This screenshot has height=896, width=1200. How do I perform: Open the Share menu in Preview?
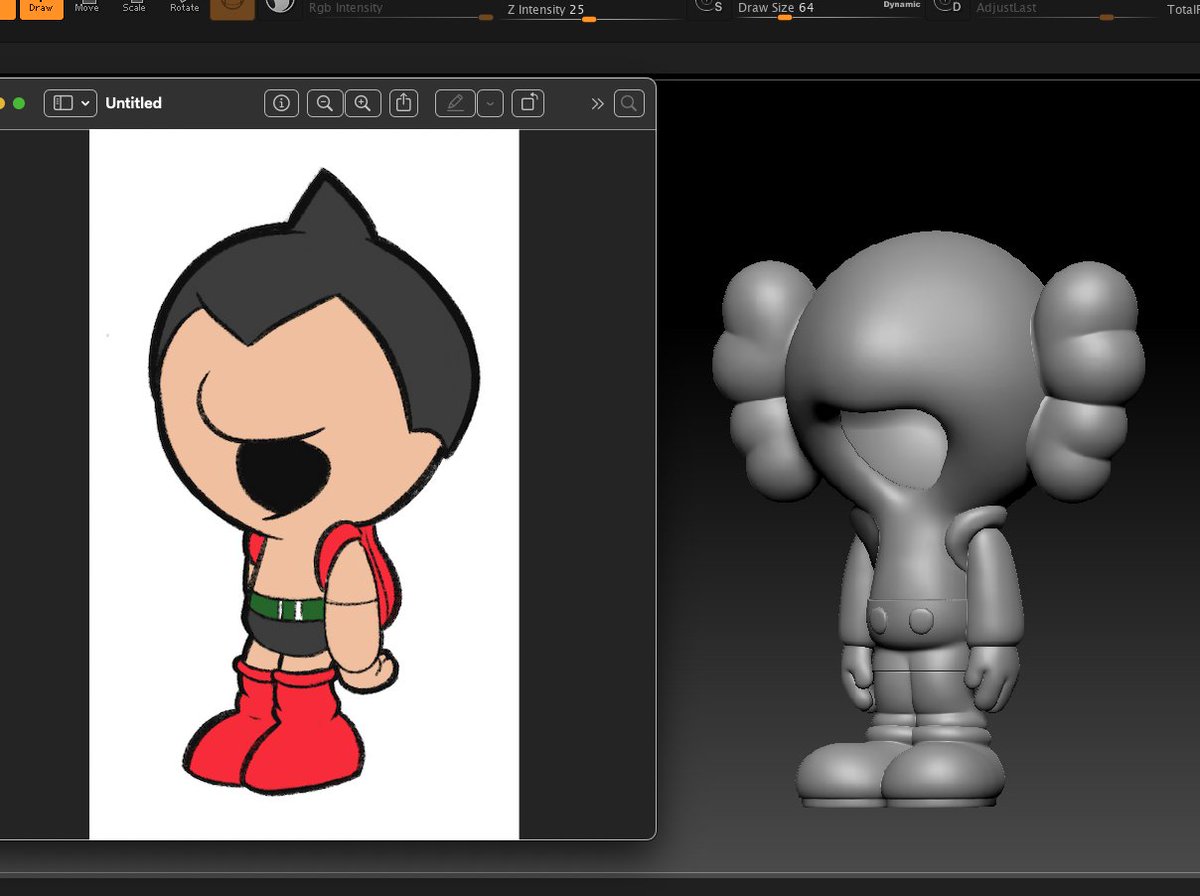coord(404,103)
